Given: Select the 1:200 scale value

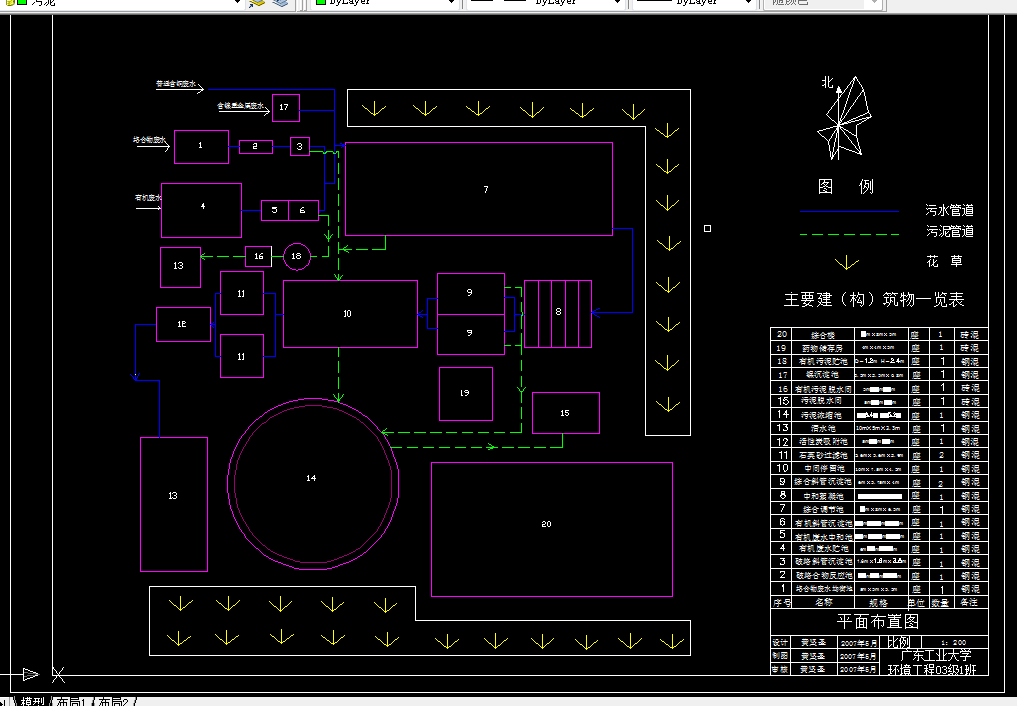Looking at the screenshot, I should pos(953,642).
